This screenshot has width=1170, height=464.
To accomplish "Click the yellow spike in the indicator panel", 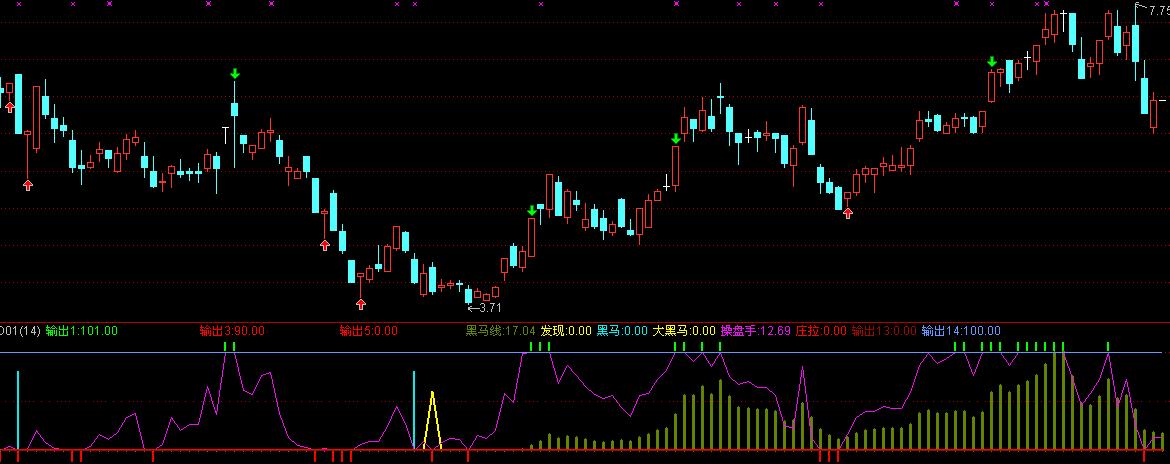I will click(x=431, y=419).
